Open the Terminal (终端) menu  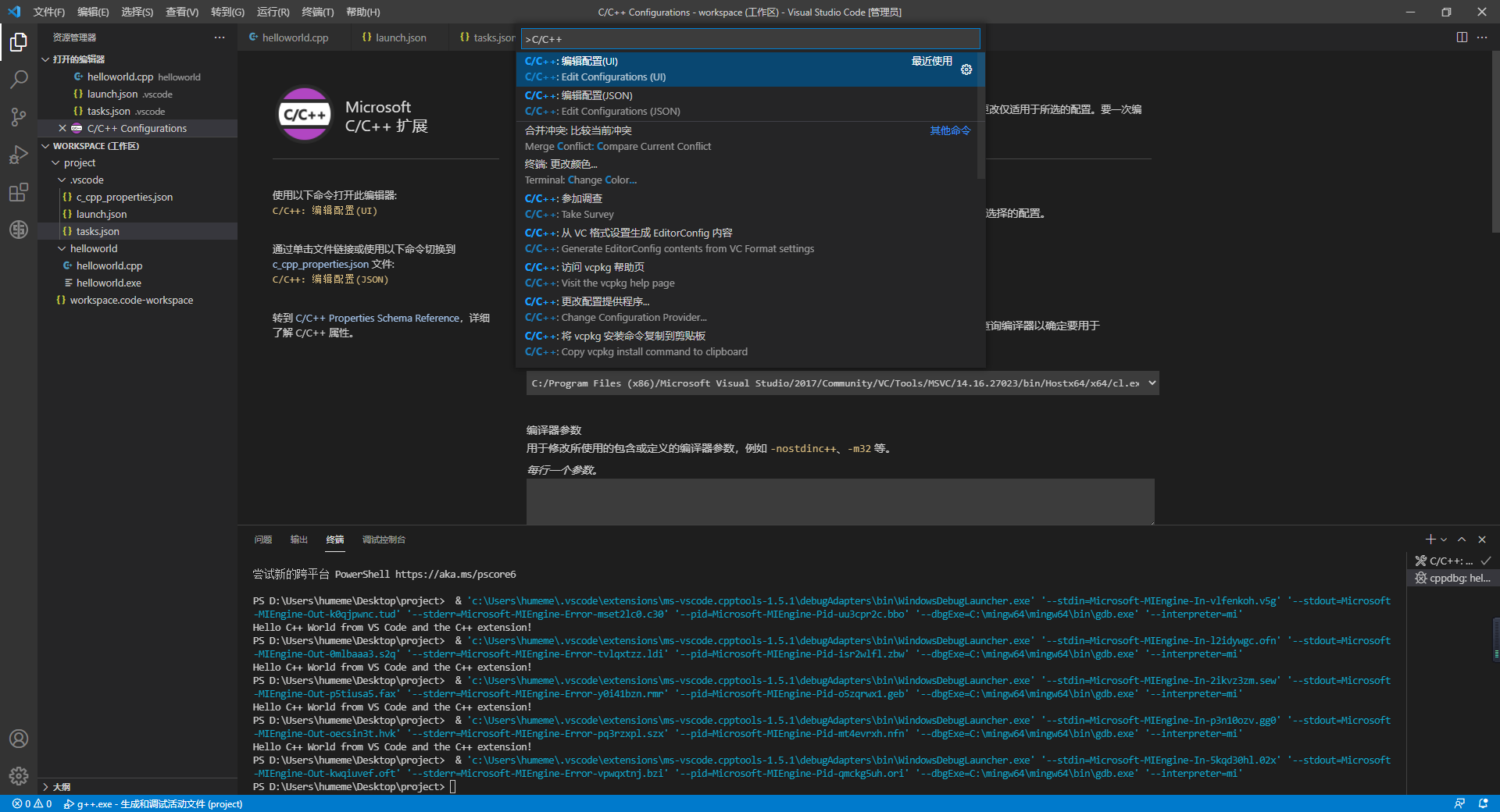point(317,12)
